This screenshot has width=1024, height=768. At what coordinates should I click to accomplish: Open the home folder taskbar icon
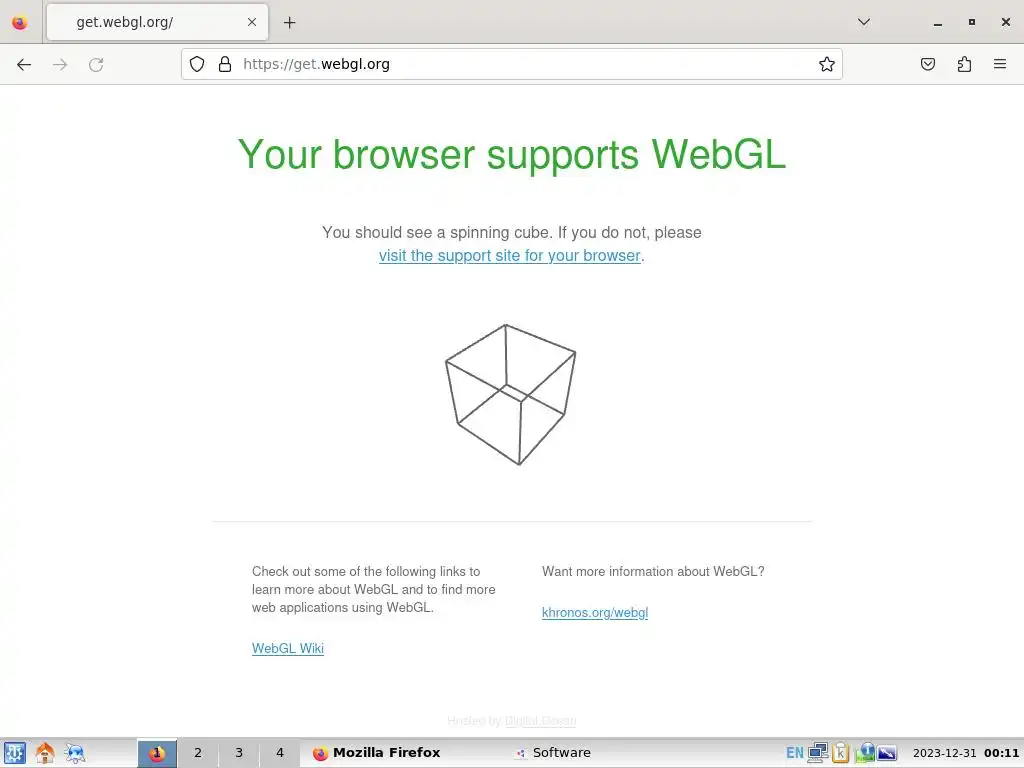tap(45, 753)
